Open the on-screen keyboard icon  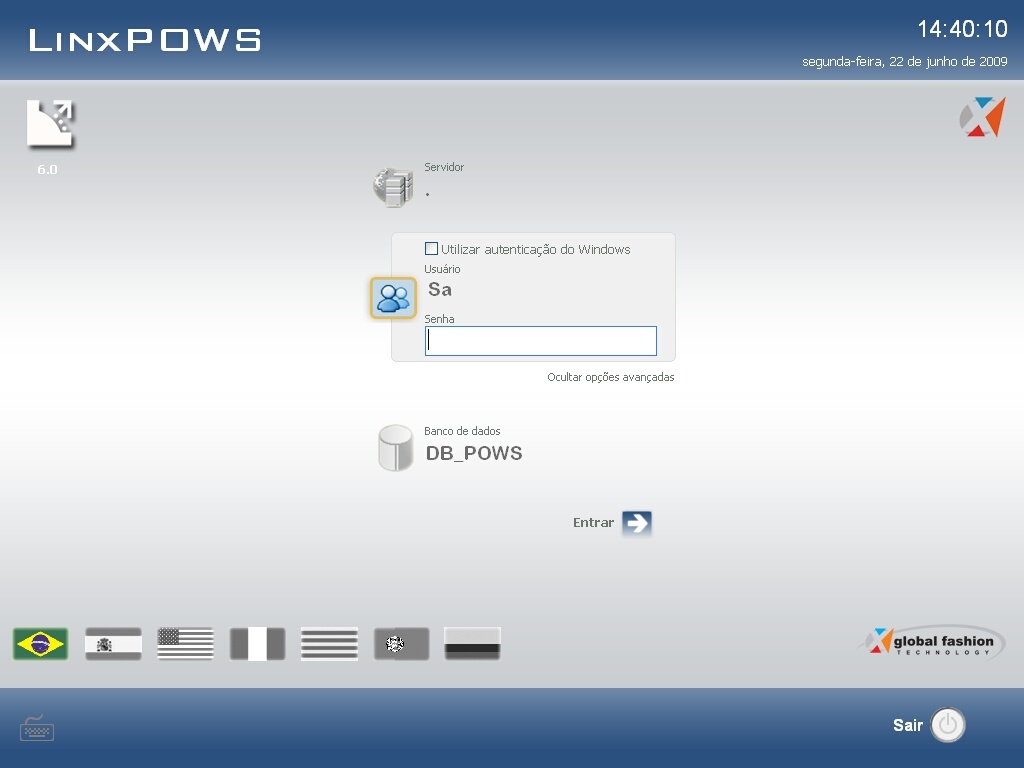point(37,728)
